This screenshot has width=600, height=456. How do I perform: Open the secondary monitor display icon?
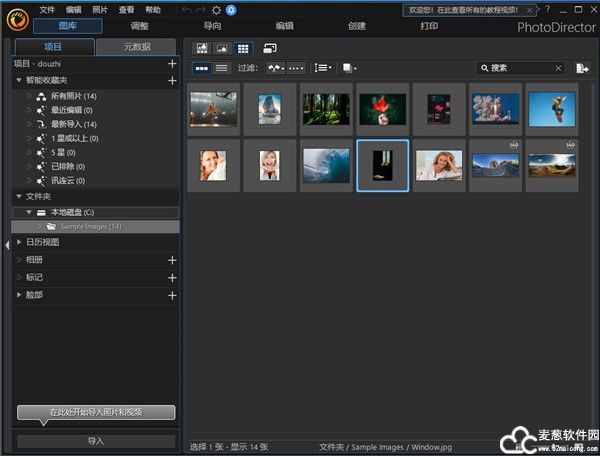click(x=270, y=48)
